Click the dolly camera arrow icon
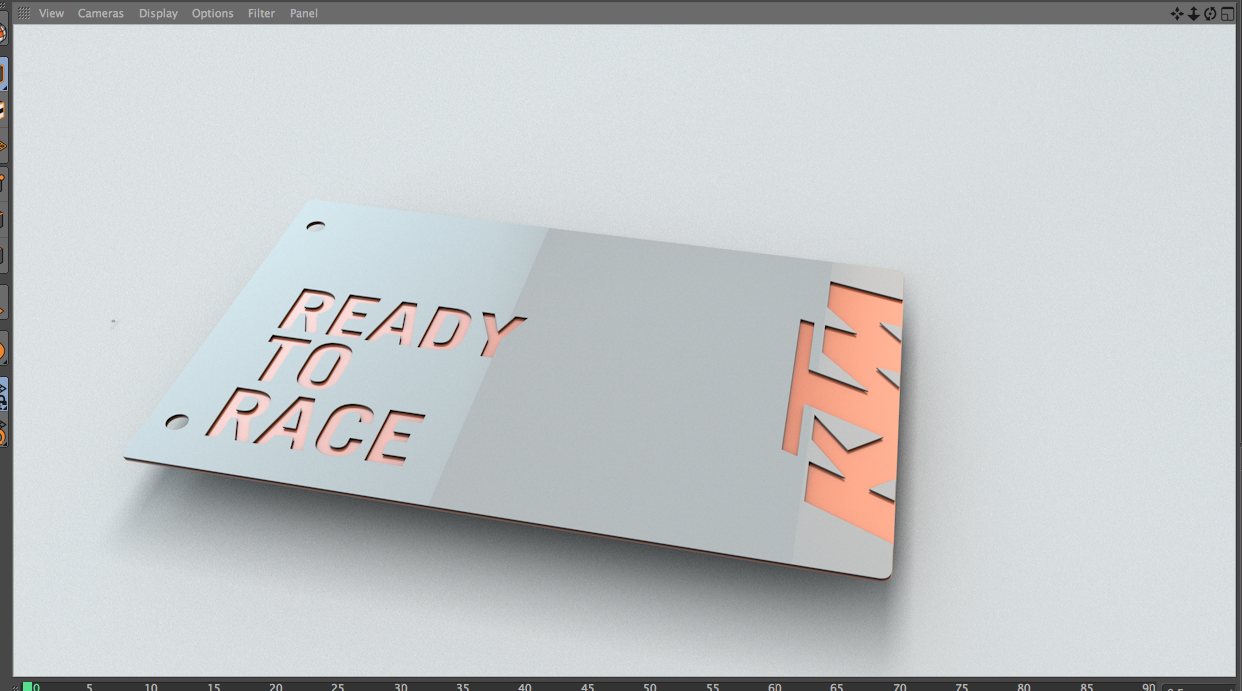Viewport: 1242px width, 691px height. 1193,13
